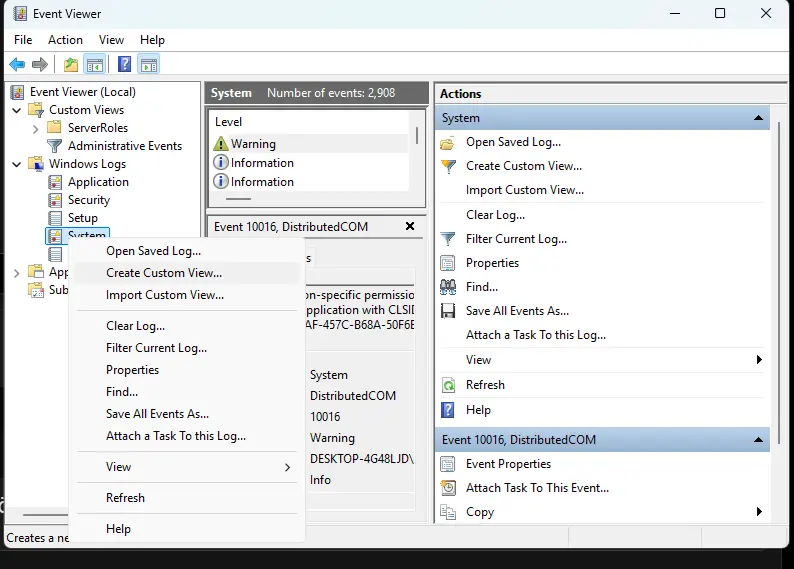Viewport: 794px width, 569px height.
Task: Choose Save All Events As in context menu
Action: click(x=187, y=414)
